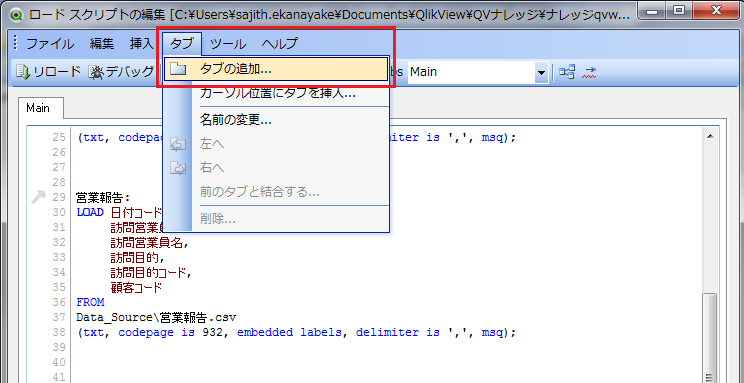Click the 顧客コード field on line 35
The width and height of the screenshot is (744, 383).
click(136, 288)
